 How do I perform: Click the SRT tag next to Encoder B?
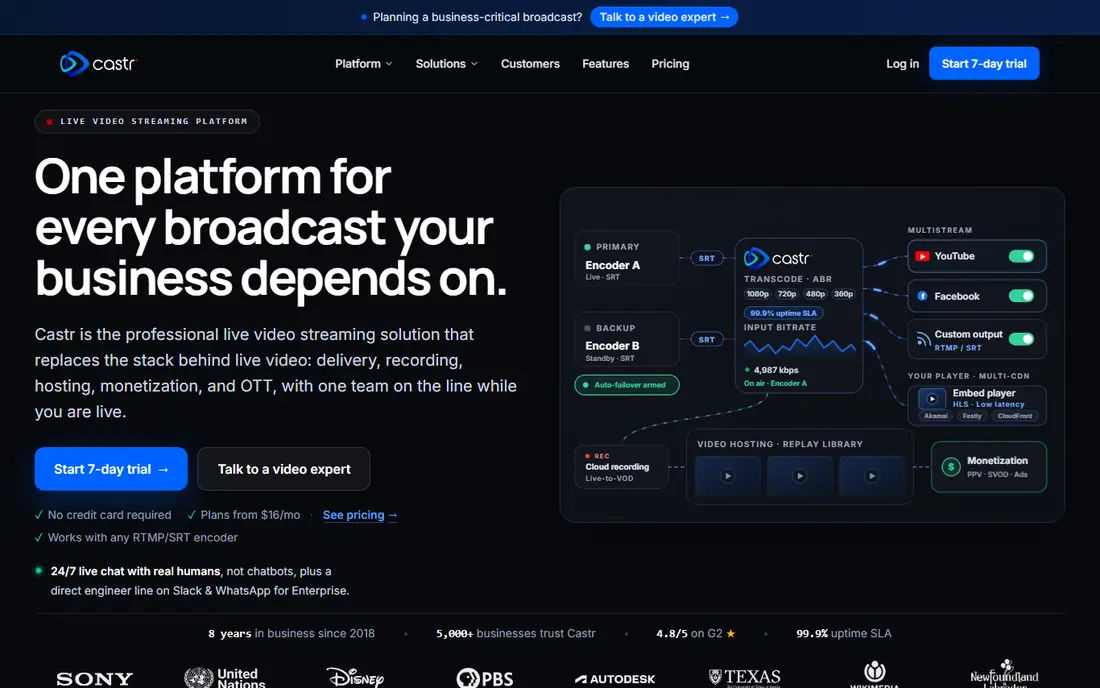[x=706, y=339]
